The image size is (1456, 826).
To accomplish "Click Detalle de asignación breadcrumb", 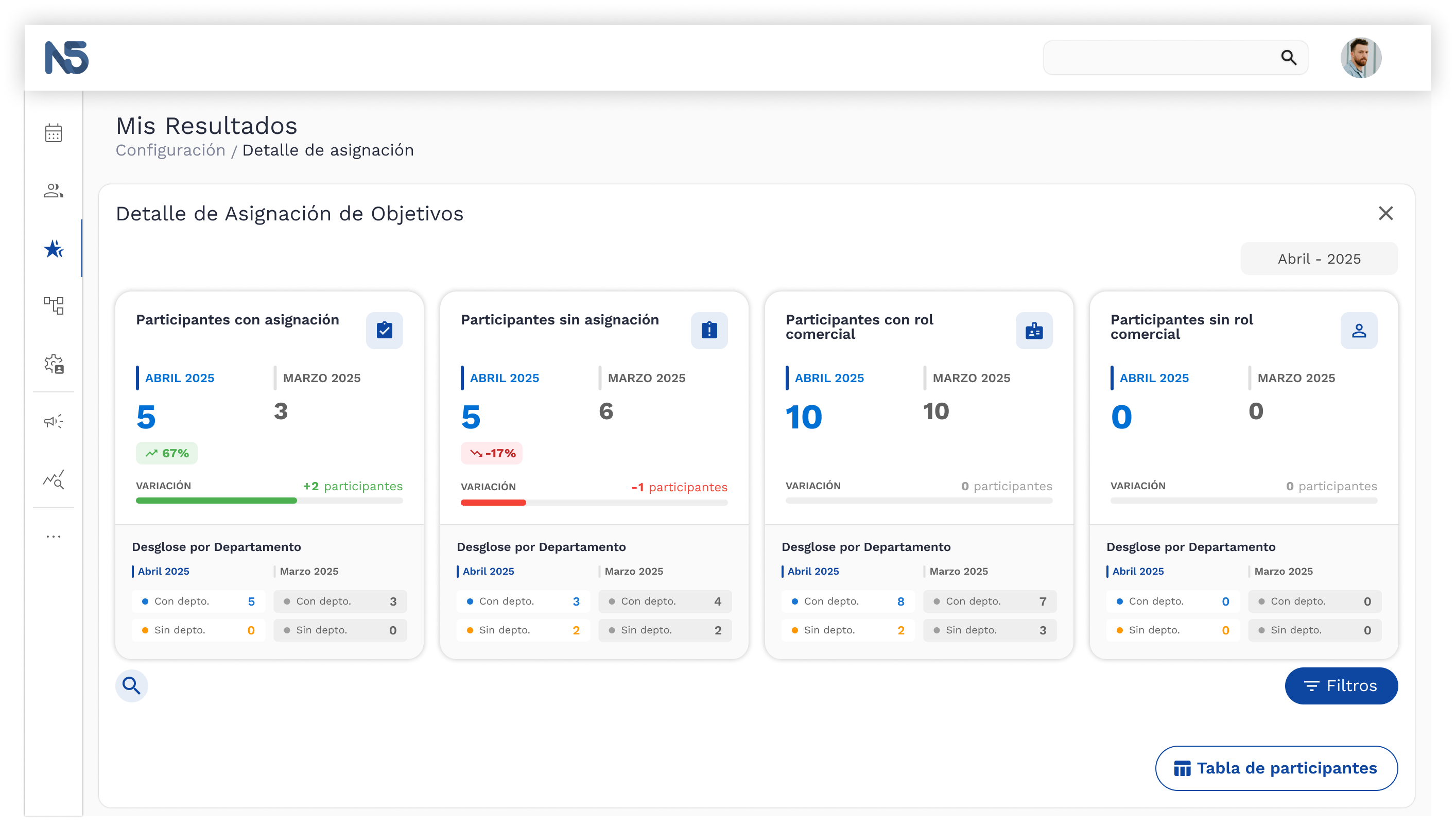I will [x=328, y=150].
